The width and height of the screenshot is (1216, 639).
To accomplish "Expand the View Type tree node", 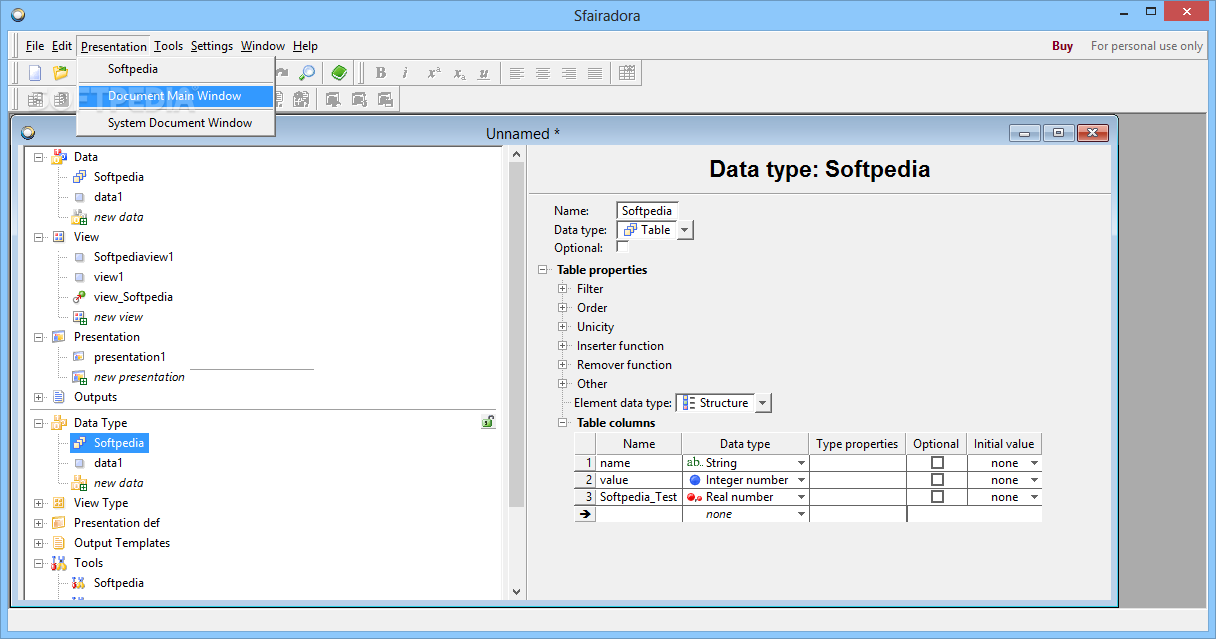I will click(39, 503).
